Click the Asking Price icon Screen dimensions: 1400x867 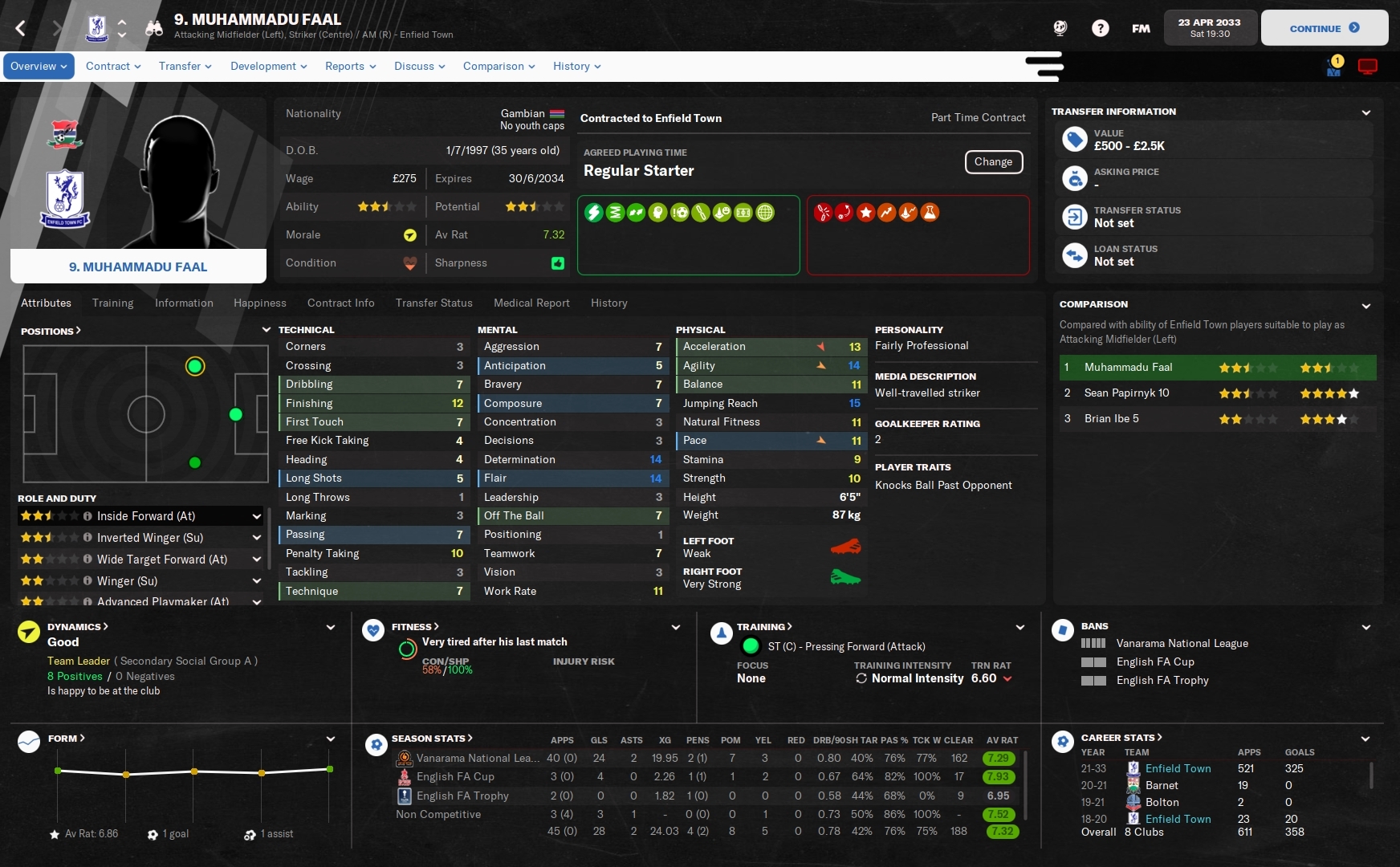[x=1075, y=178]
